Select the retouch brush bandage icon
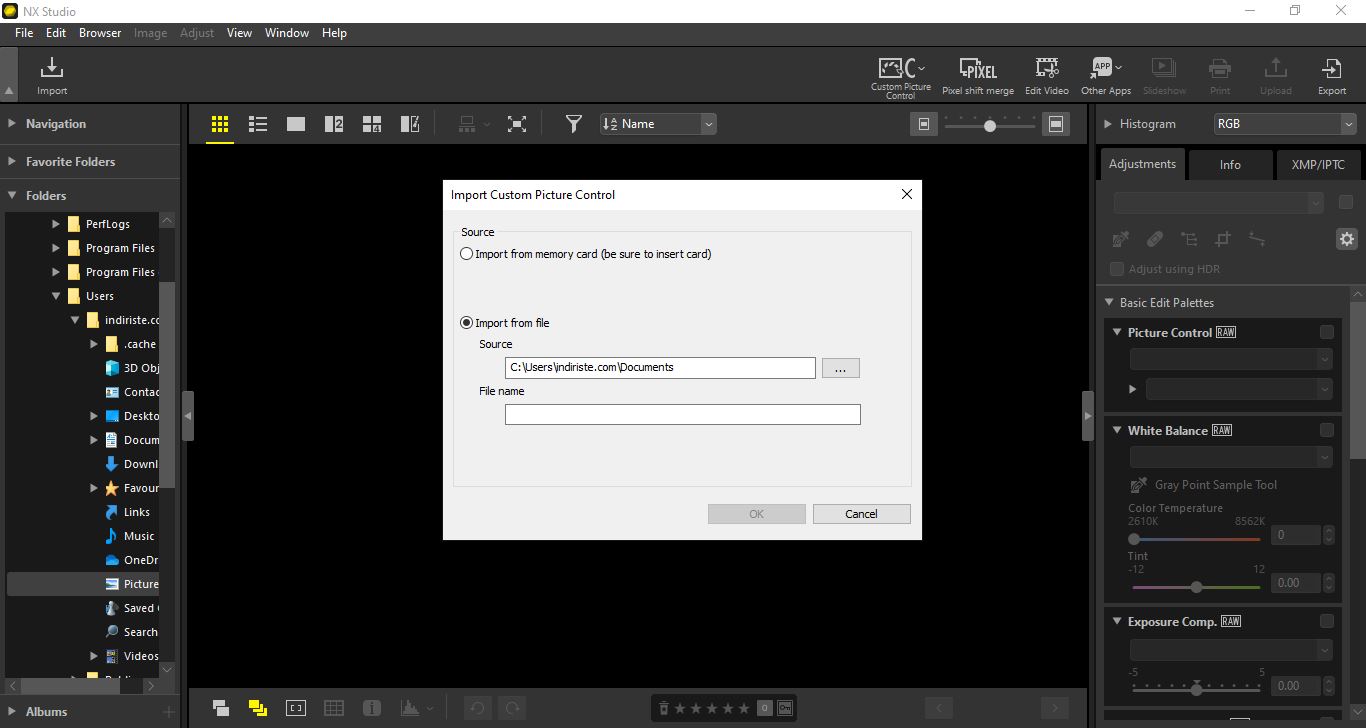Image resolution: width=1366 pixels, height=728 pixels. coord(1154,239)
